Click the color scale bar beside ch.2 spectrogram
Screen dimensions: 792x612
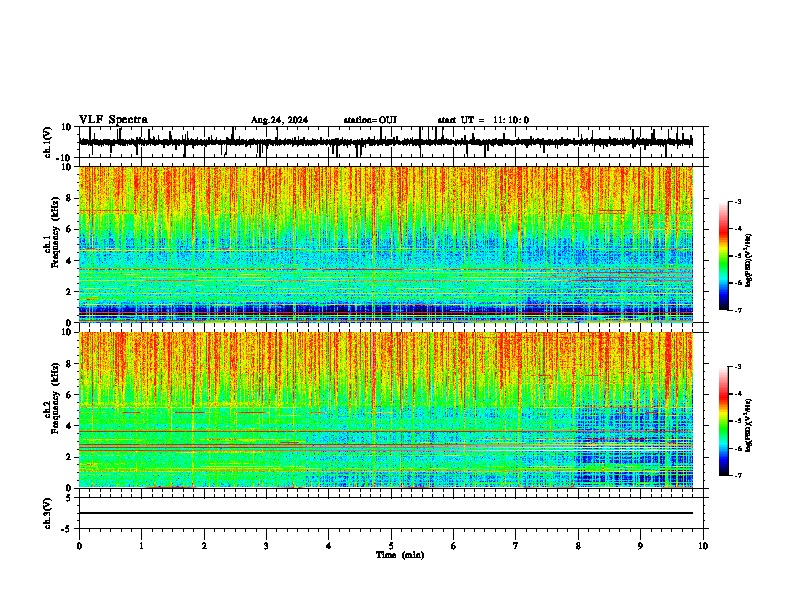click(x=723, y=421)
